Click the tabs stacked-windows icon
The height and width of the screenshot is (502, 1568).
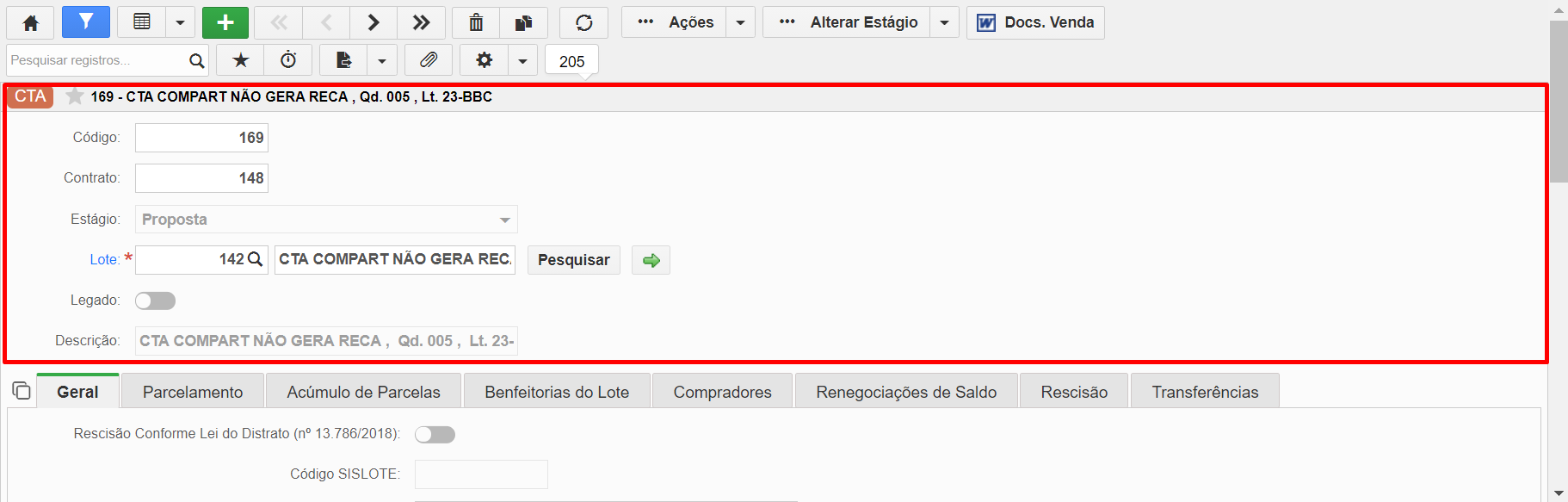(22, 391)
